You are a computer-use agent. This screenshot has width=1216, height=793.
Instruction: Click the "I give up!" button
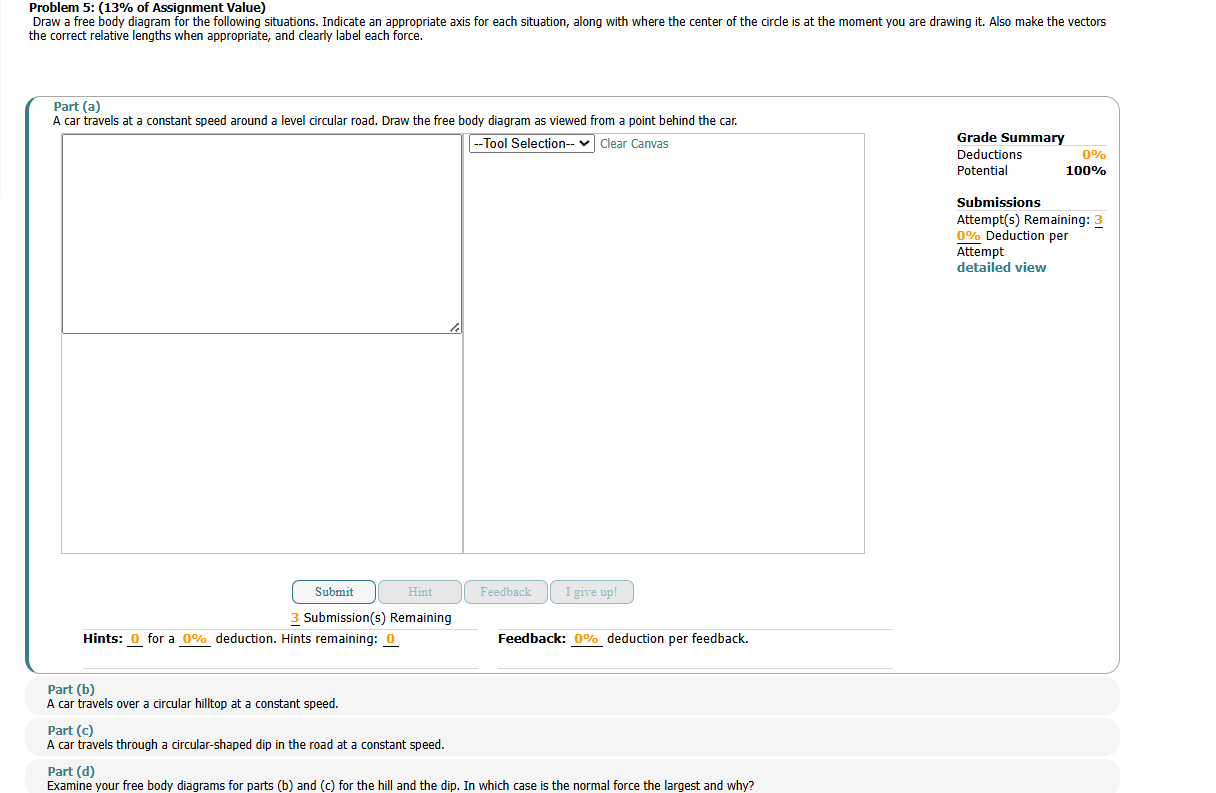point(591,591)
